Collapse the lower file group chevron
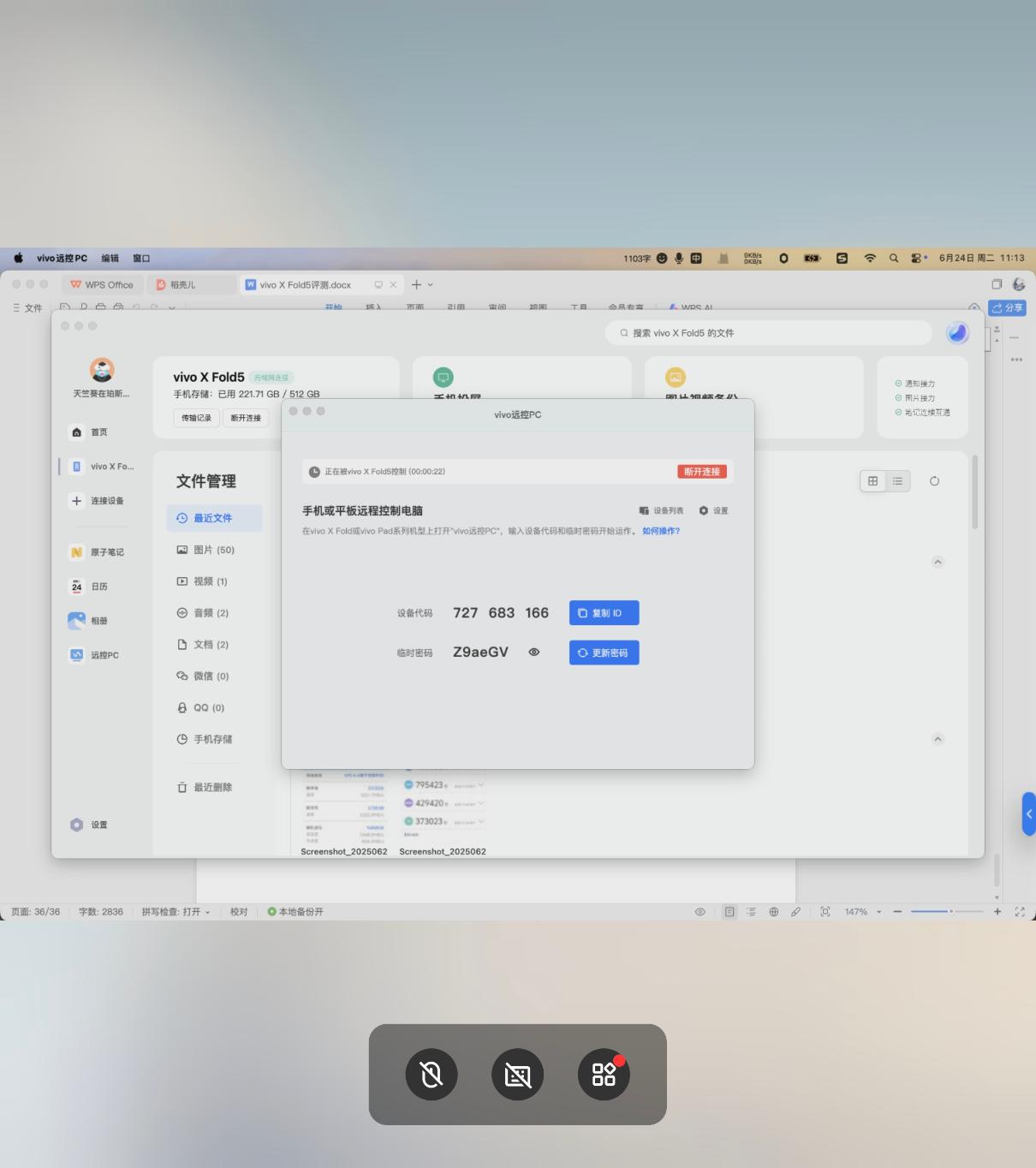Viewport: 1036px width, 1168px height. tap(938, 739)
